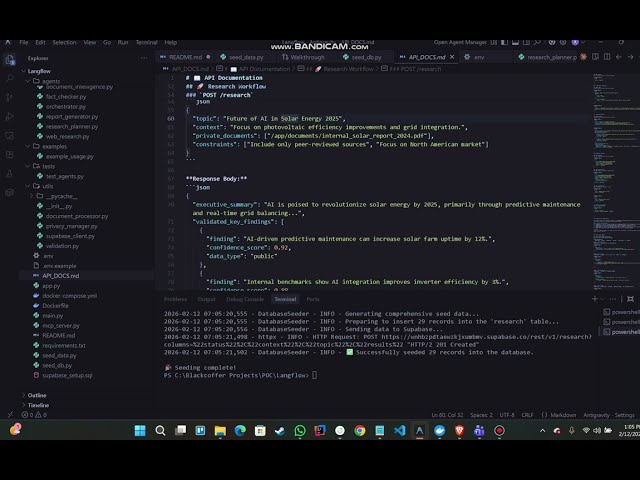Open the Terminal menu
The image size is (640, 480).
(x=147, y=42)
